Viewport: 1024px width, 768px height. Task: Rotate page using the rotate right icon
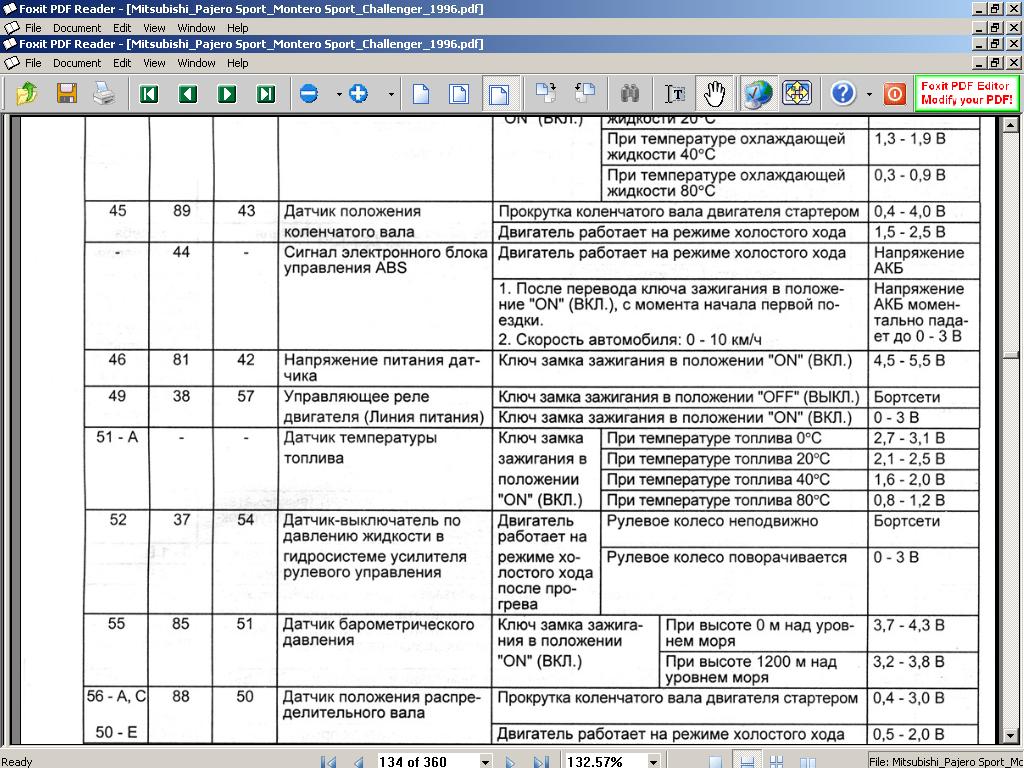[585, 94]
